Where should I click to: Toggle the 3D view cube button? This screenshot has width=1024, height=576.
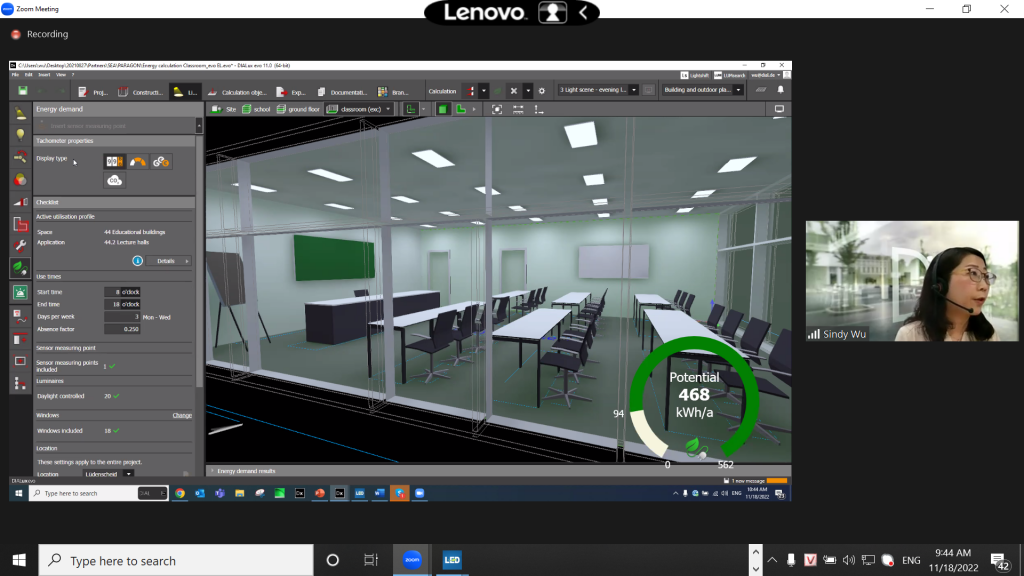(x=443, y=109)
